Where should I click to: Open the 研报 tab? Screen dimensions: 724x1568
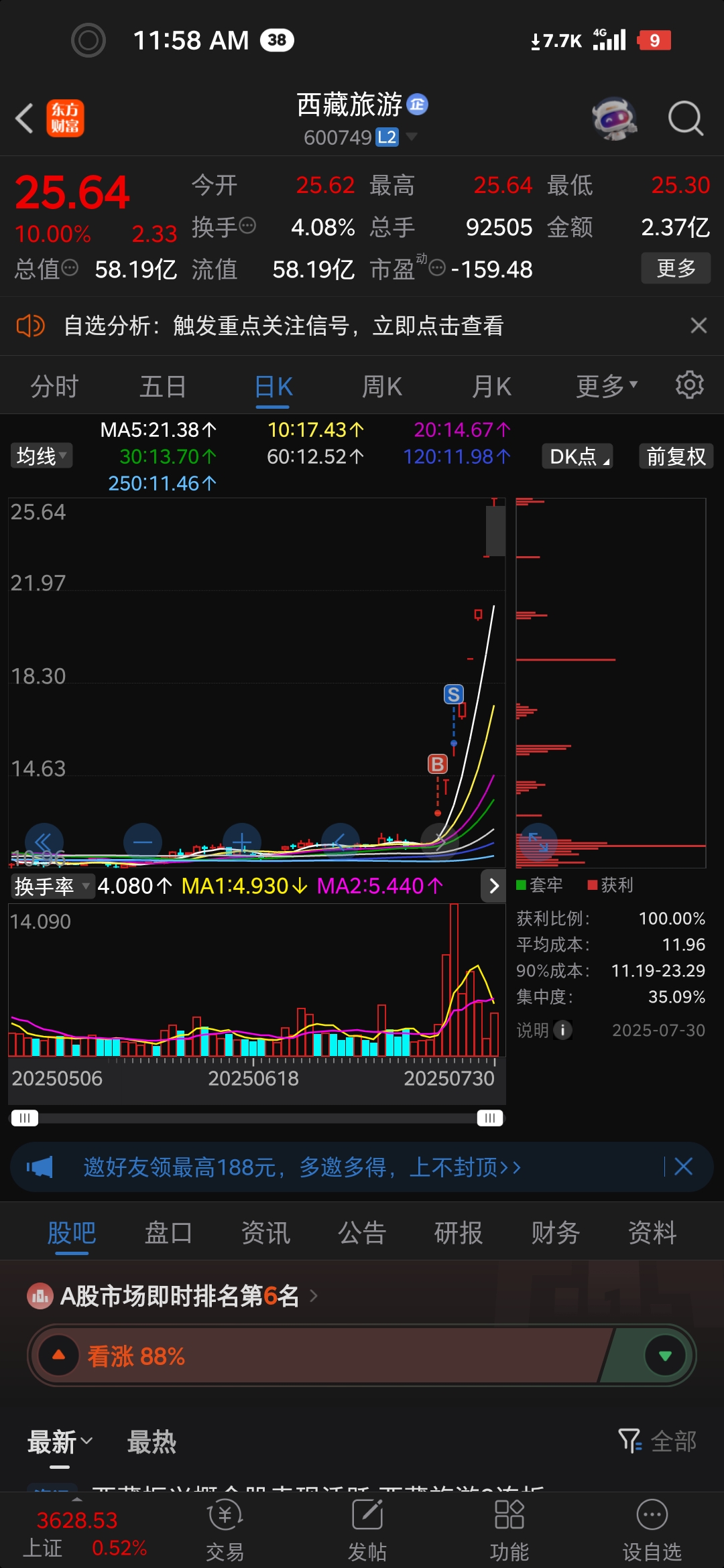coord(459,1232)
